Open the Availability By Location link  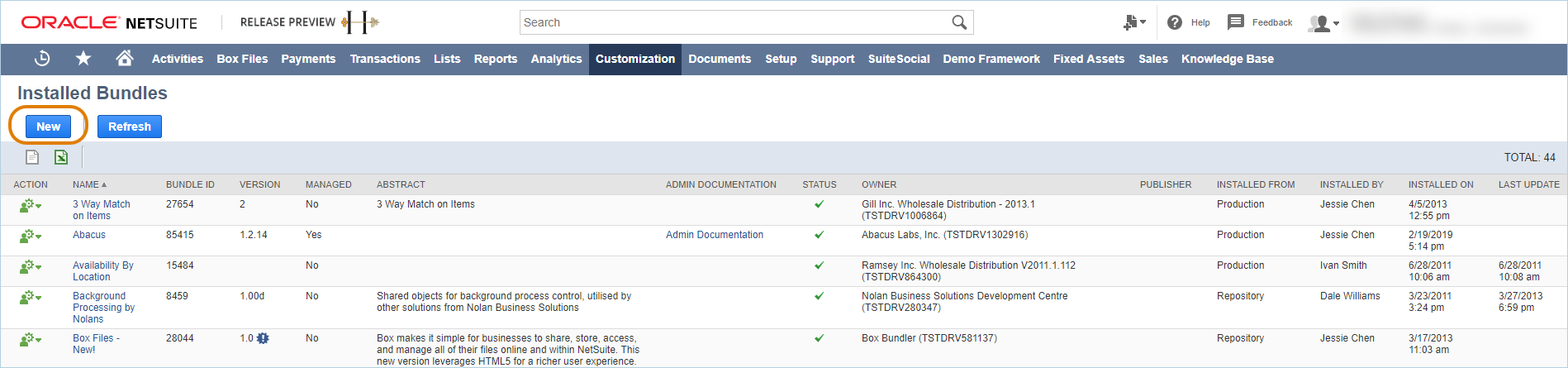pyautogui.click(x=103, y=271)
